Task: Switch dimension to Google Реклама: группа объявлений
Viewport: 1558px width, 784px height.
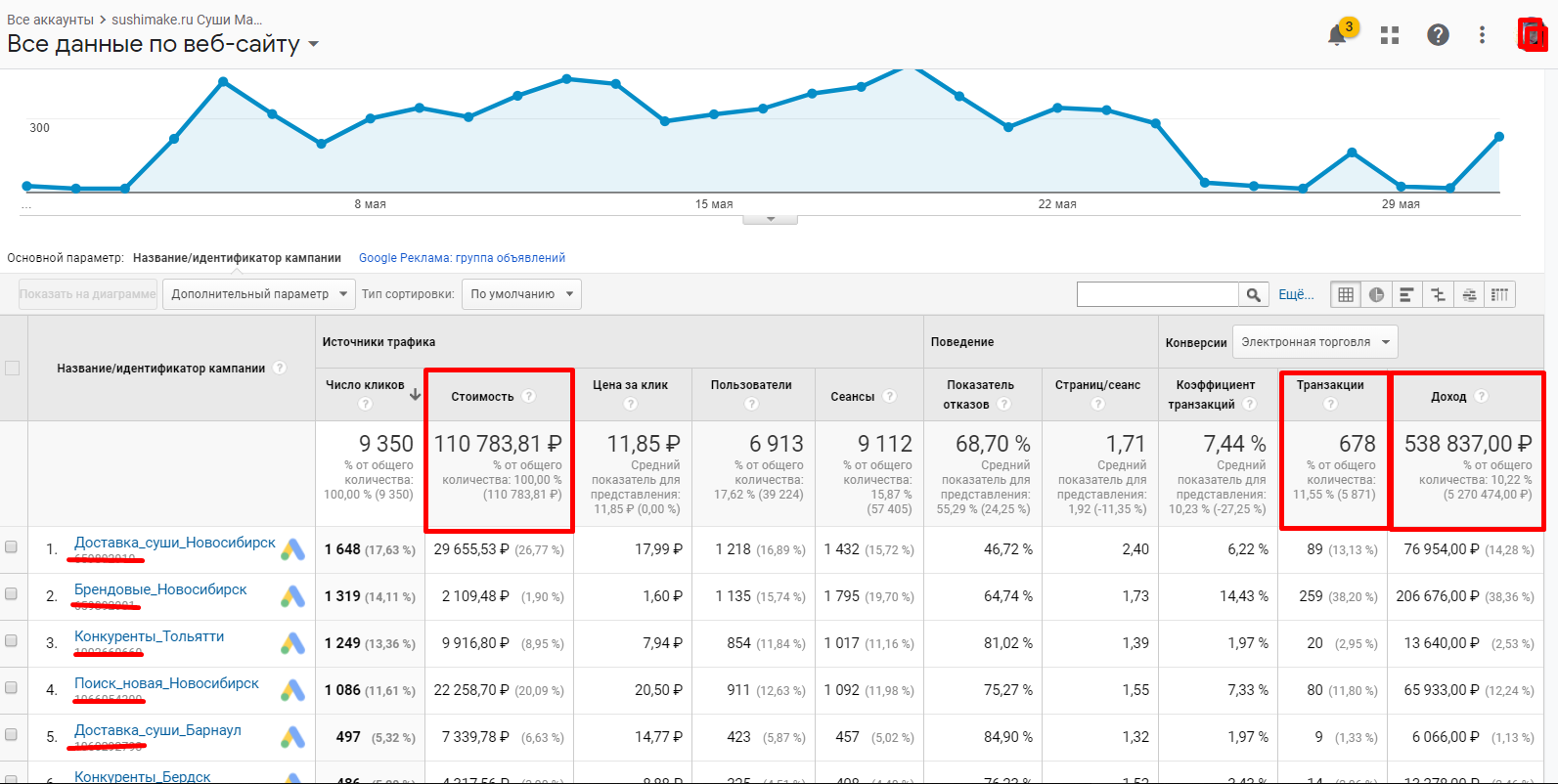Action: [x=462, y=258]
